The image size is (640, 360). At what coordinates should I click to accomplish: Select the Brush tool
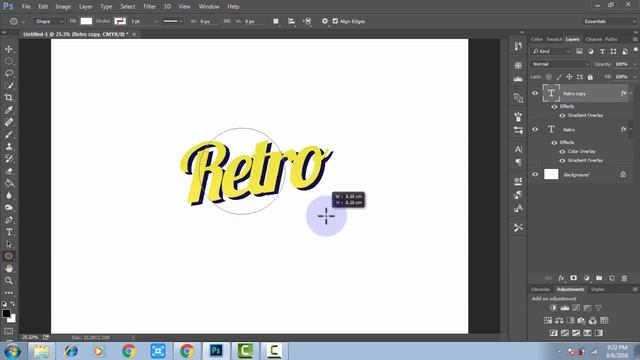pyautogui.click(x=9, y=134)
